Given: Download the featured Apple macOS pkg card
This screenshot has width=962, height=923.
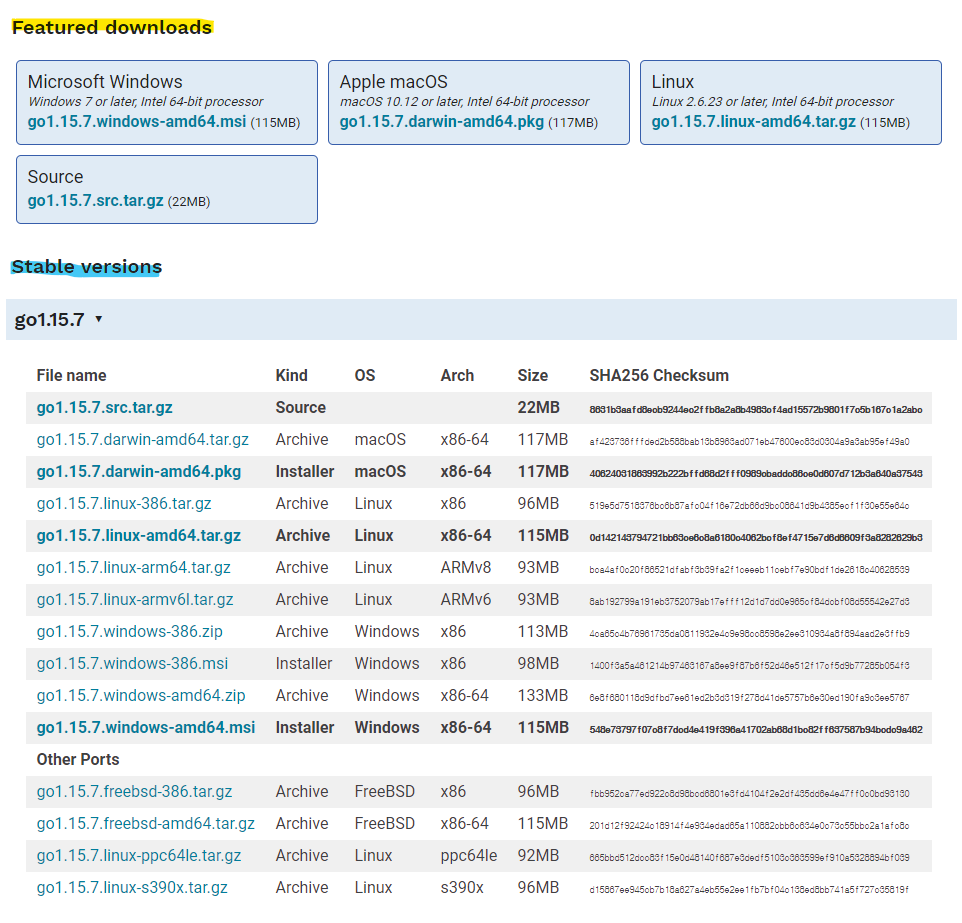Looking at the screenshot, I should (479, 102).
